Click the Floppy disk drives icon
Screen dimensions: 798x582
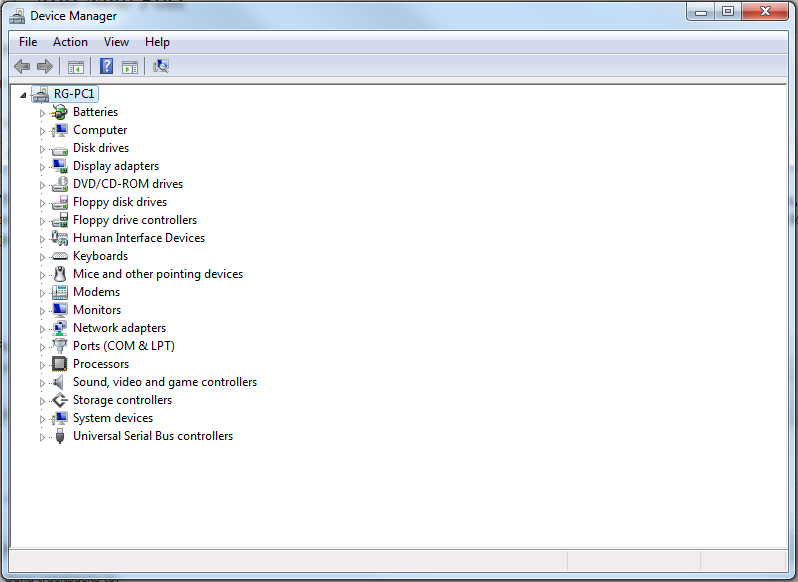point(60,202)
